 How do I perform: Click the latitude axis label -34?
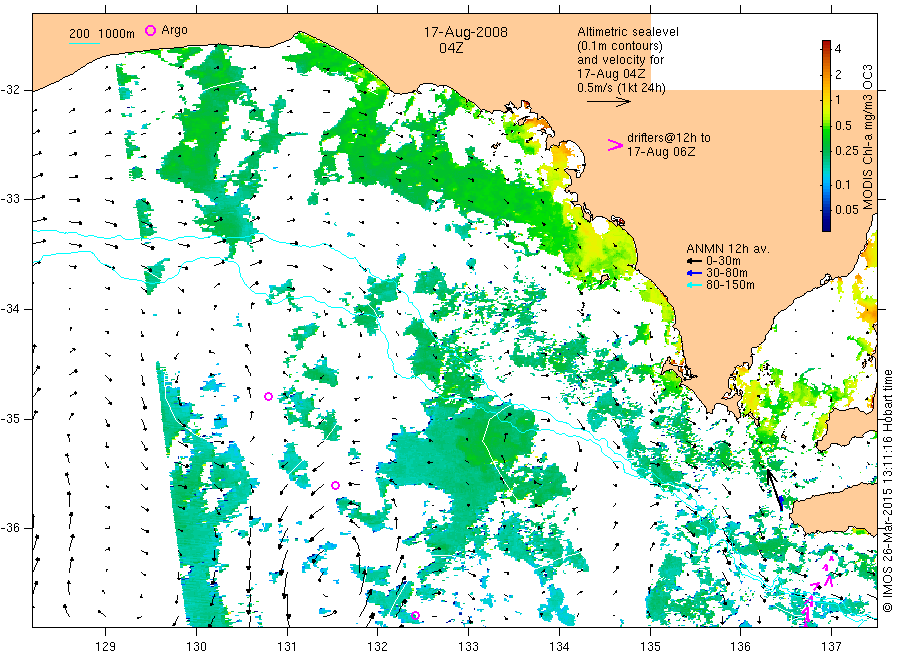point(11,309)
